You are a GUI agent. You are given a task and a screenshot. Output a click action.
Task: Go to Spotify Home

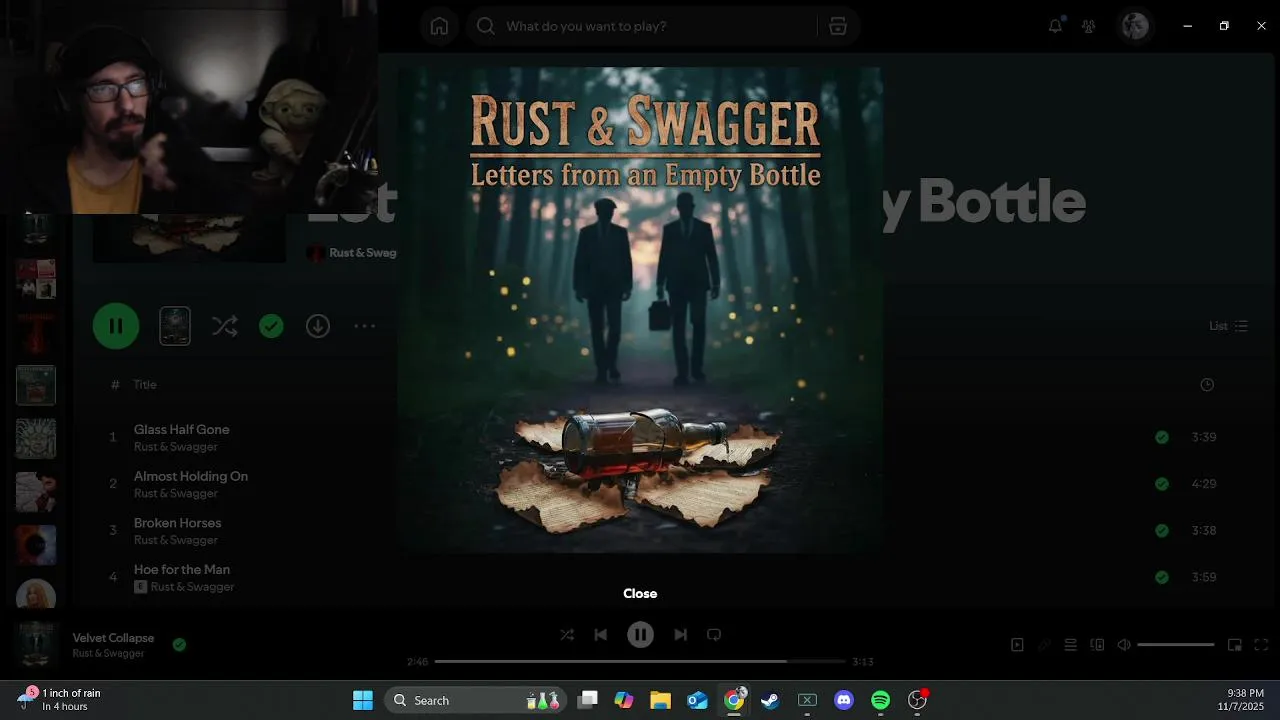(x=439, y=26)
